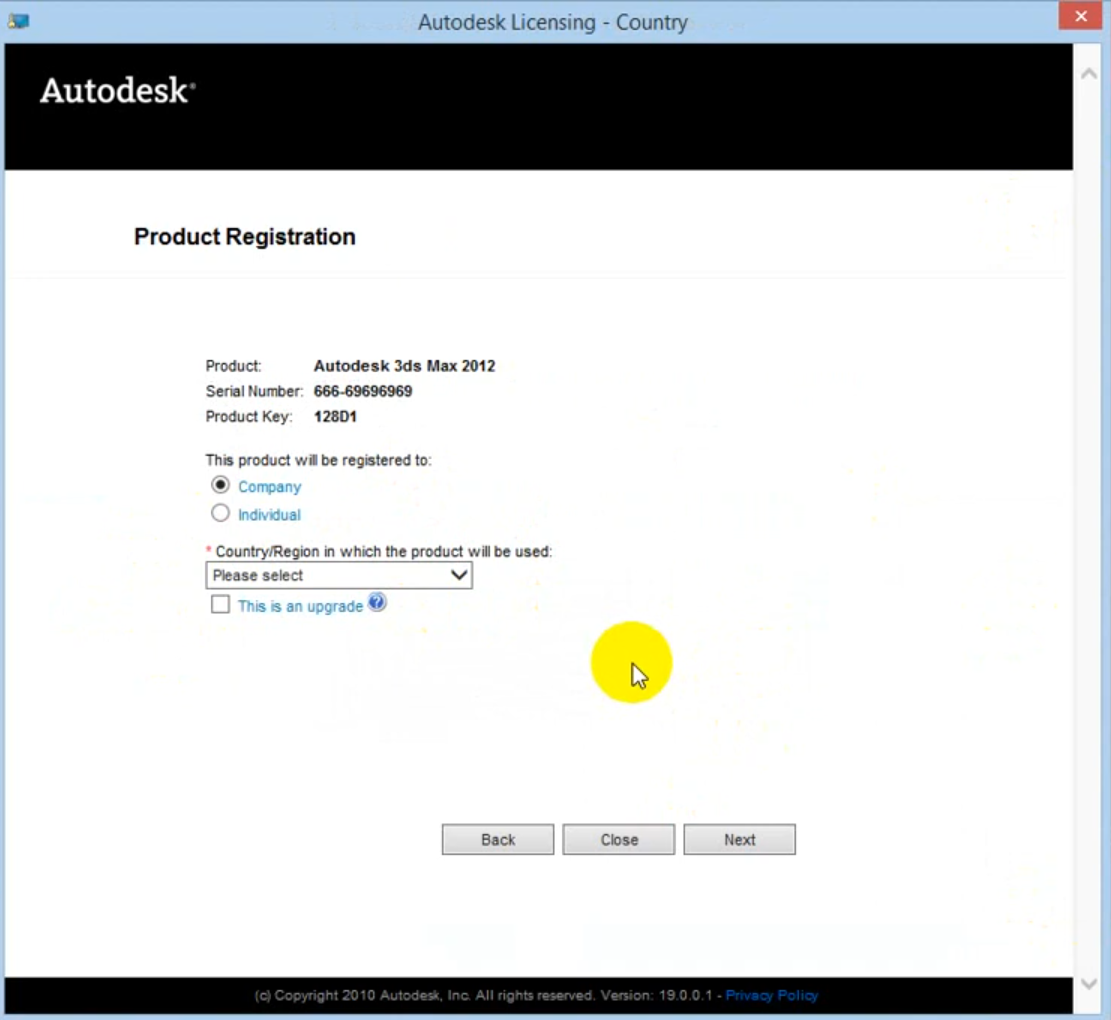
Task: Click the Product Registration heading
Action: click(x=245, y=237)
